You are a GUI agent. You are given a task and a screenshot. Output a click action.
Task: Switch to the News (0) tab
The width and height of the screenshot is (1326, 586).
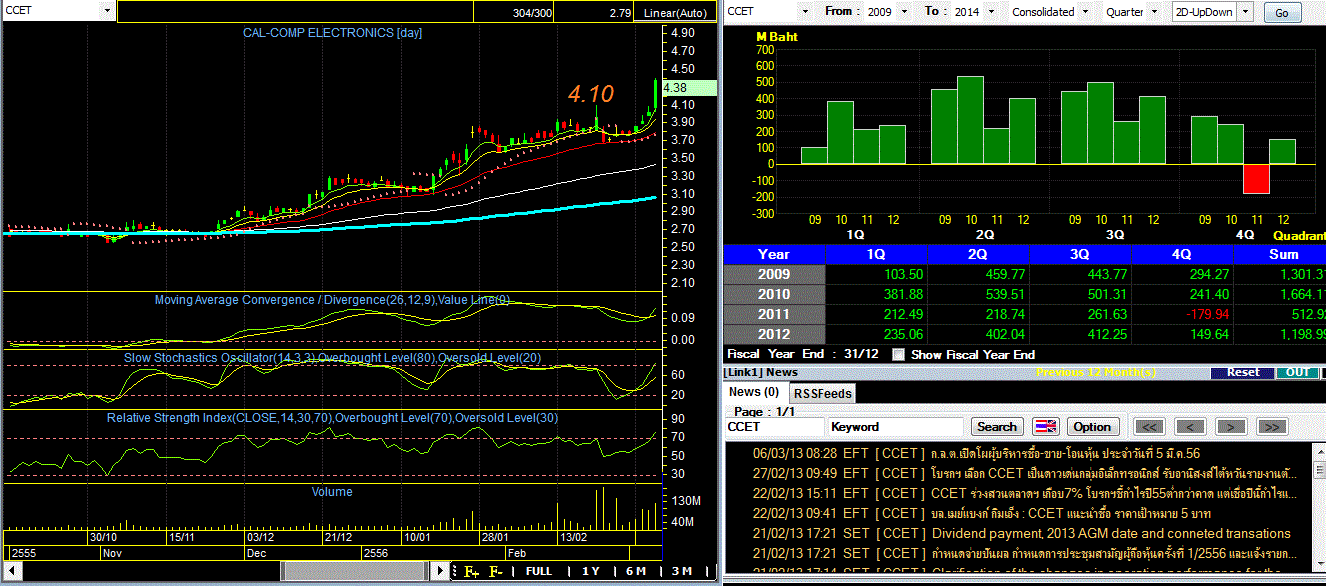tap(754, 392)
